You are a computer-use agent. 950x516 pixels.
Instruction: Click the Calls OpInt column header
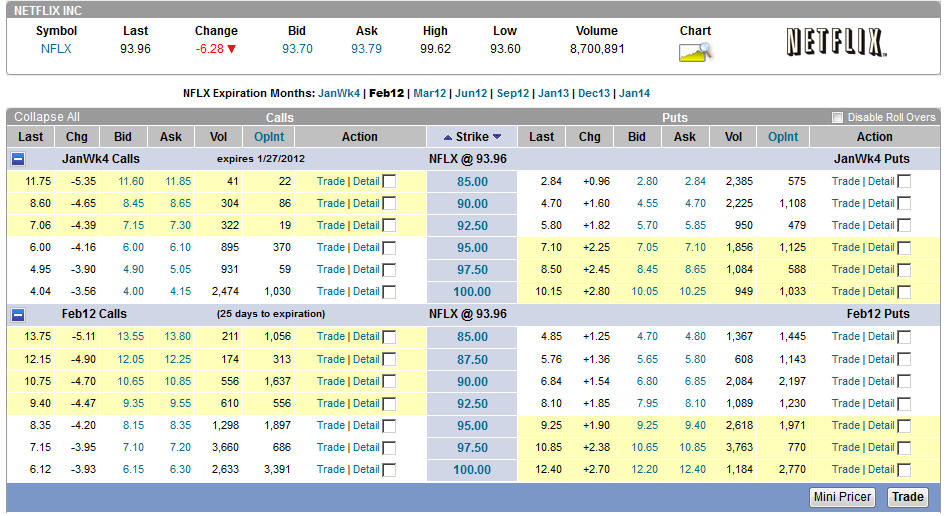pyautogui.click(x=269, y=137)
